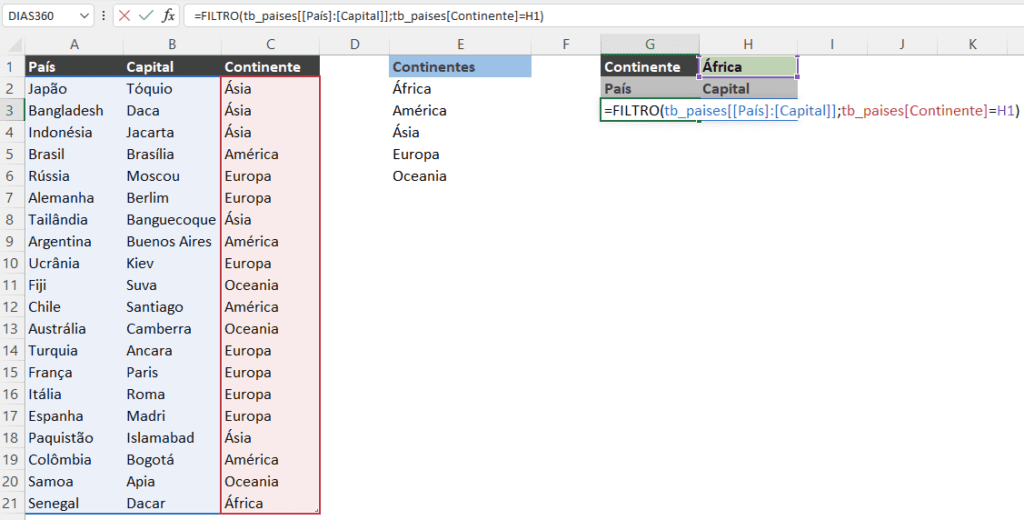
Task: Click the 'Continente' table header in C1
Action: click(270, 67)
